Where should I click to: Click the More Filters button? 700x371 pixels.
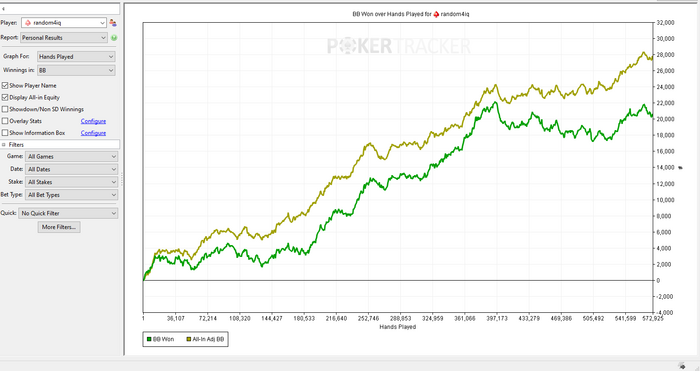tap(59, 227)
